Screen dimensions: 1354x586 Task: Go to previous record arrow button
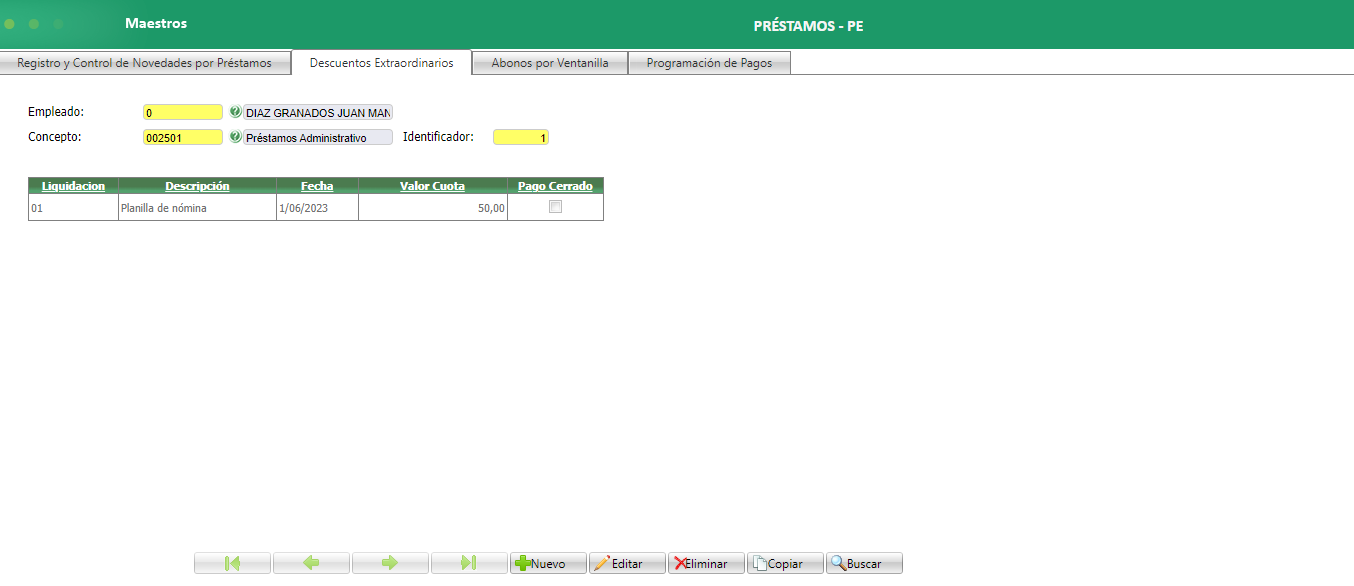coord(311,563)
